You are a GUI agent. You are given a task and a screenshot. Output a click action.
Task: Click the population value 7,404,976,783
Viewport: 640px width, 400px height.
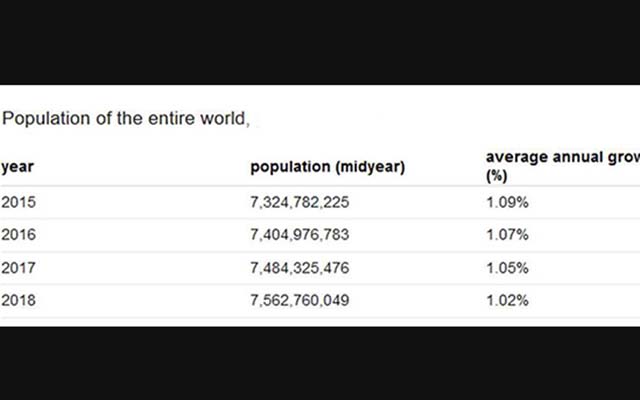300,235
